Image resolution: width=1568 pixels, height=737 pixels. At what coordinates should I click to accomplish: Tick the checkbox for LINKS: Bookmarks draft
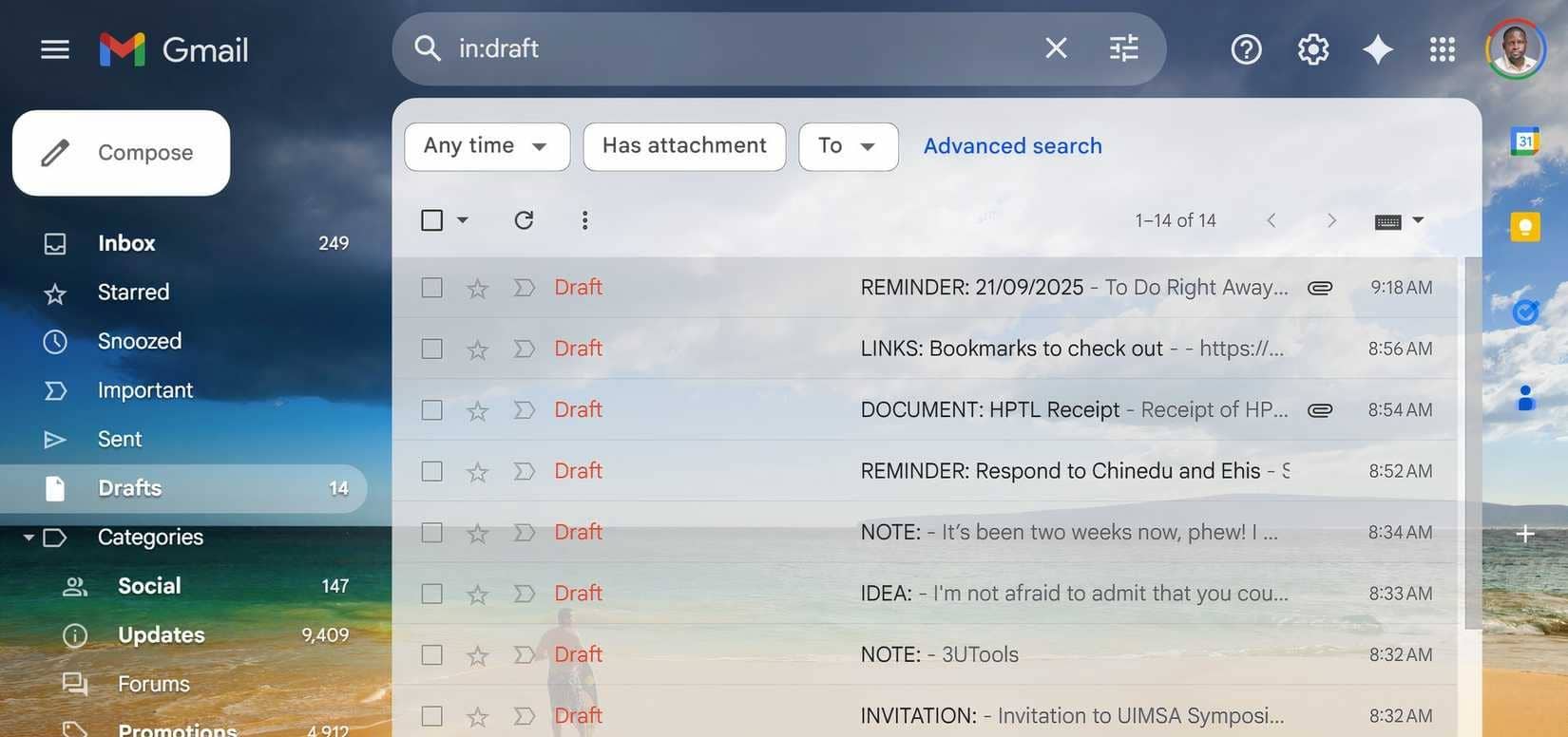(431, 349)
